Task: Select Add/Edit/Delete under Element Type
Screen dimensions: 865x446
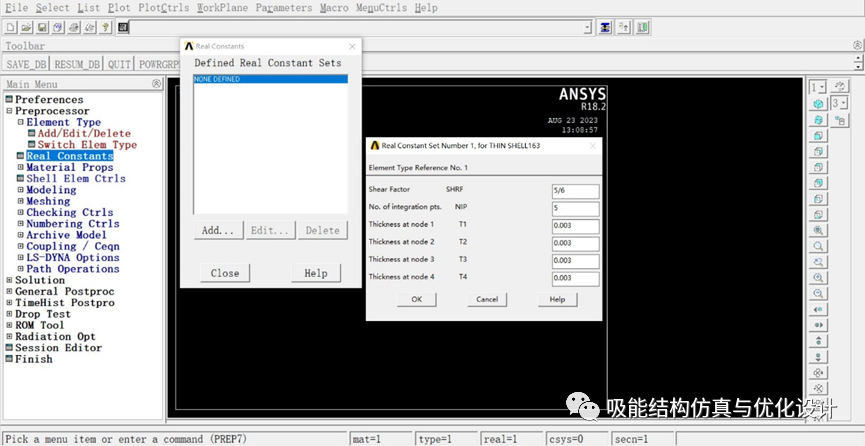Action: point(84,134)
